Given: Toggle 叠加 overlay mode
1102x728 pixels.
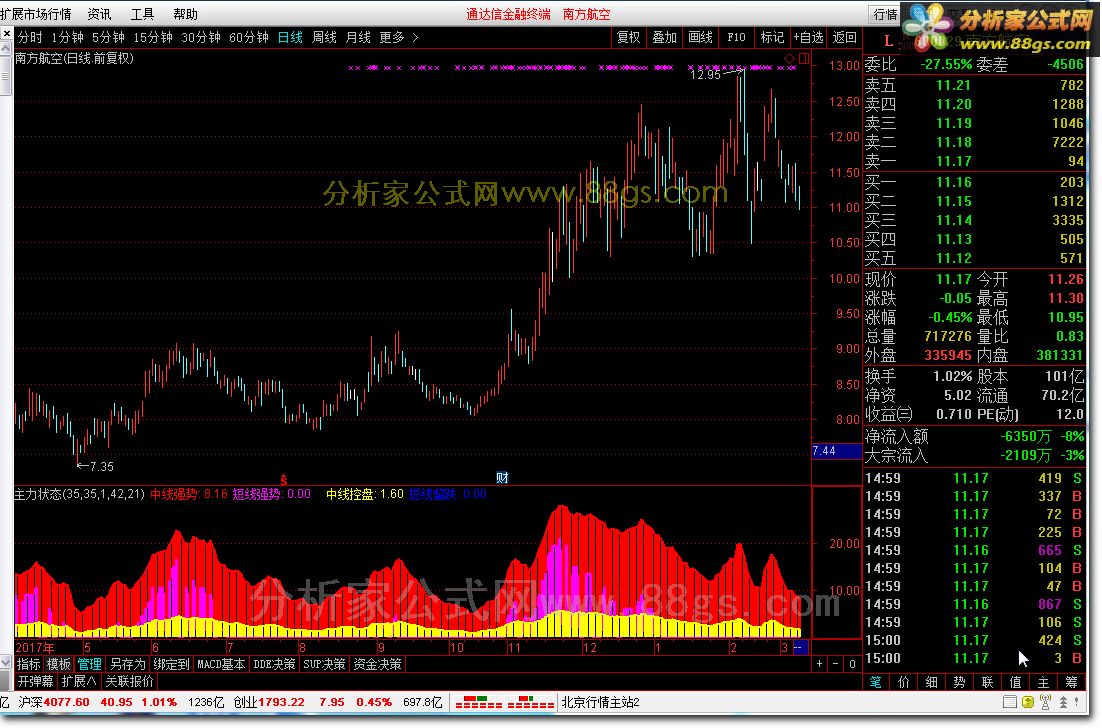Looking at the screenshot, I should click(x=664, y=37).
